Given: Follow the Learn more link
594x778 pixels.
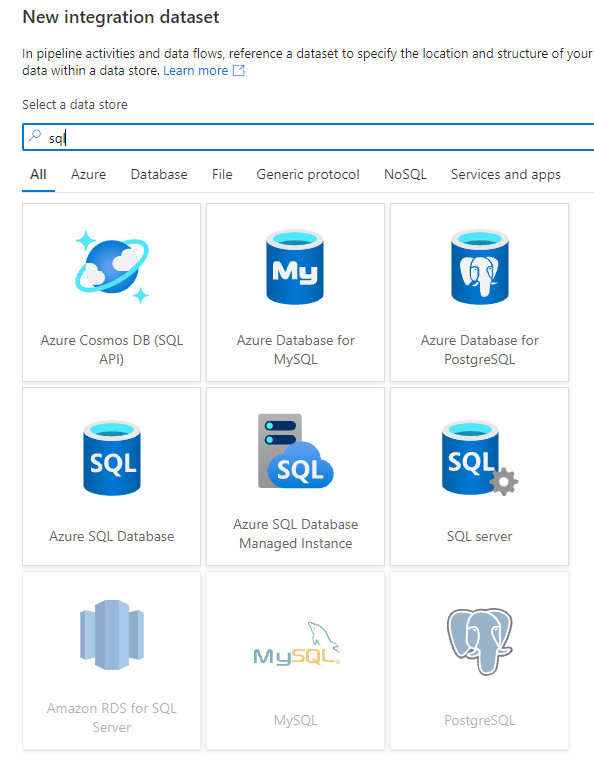Looking at the screenshot, I should (196, 70).
